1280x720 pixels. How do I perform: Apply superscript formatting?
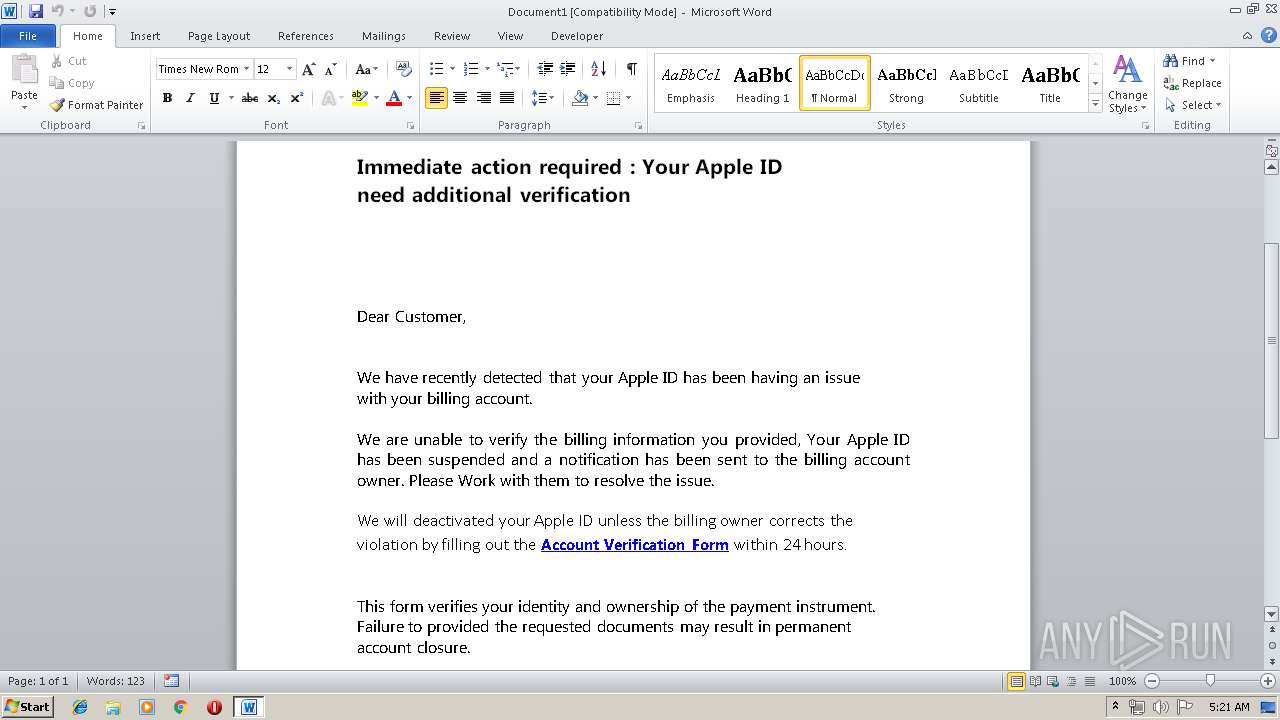click(x=297, y=98)
